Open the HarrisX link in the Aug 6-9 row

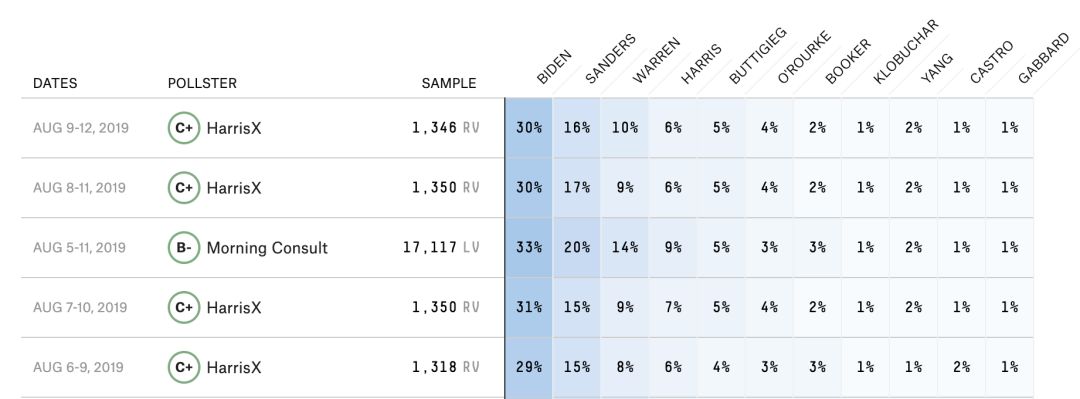click(234, 367)
